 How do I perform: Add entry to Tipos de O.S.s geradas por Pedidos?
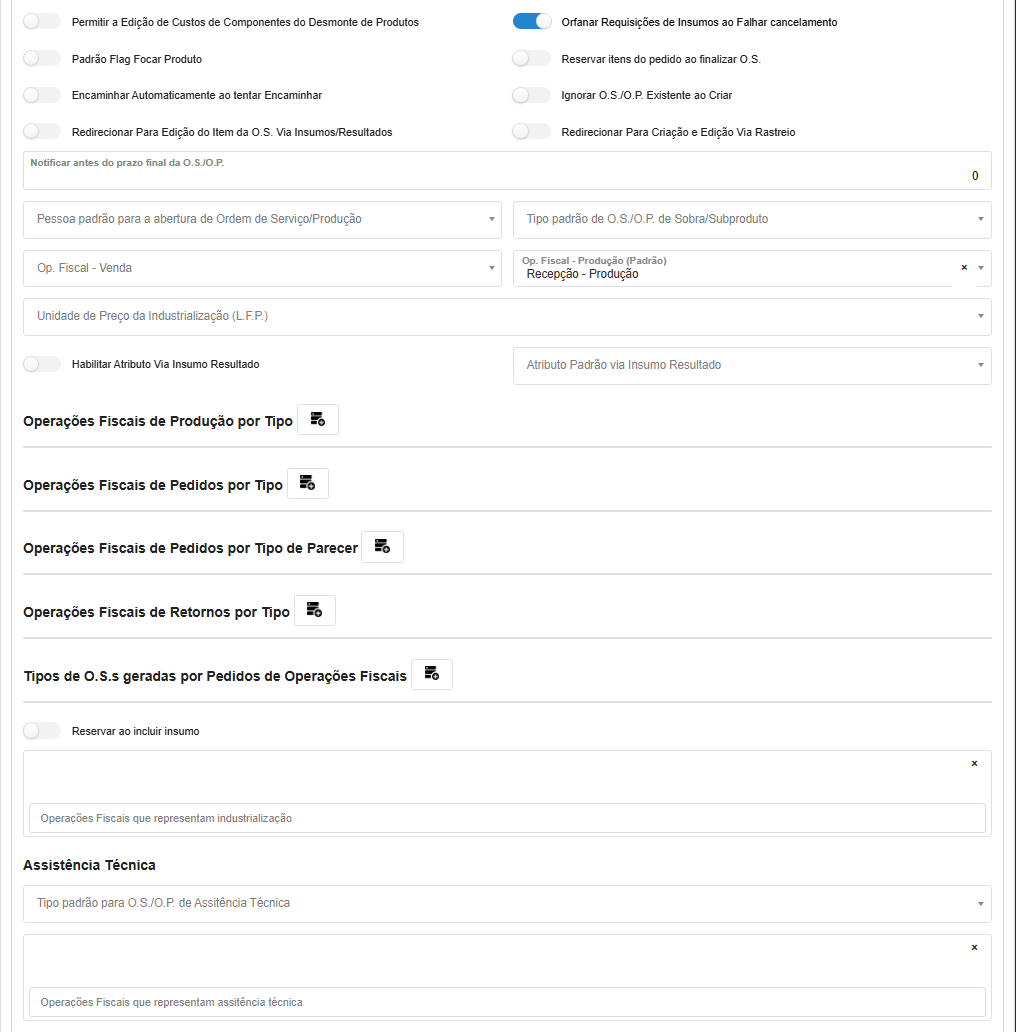click(431, 675)
